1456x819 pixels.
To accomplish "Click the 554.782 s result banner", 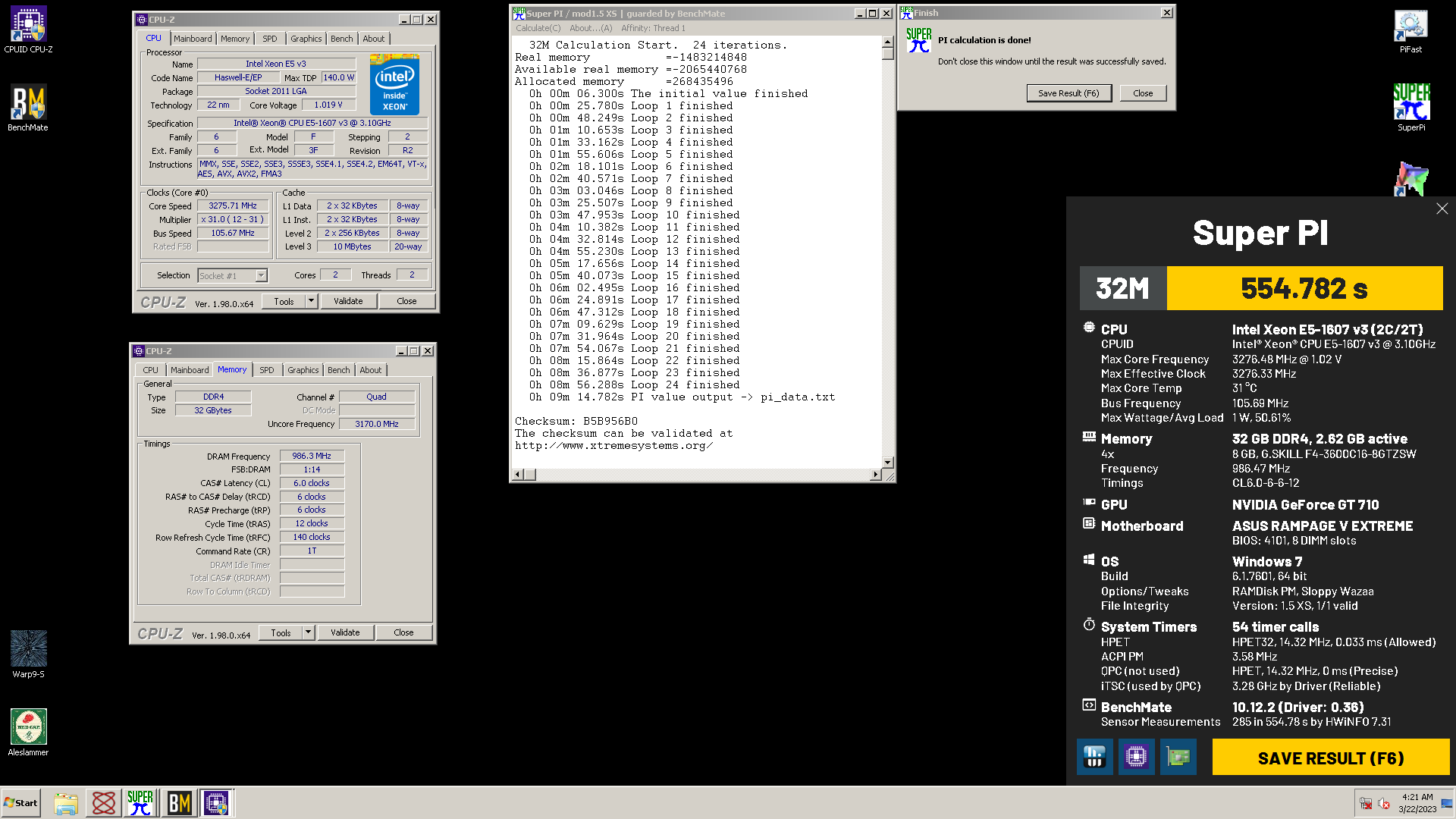I will click(1304, 288).
